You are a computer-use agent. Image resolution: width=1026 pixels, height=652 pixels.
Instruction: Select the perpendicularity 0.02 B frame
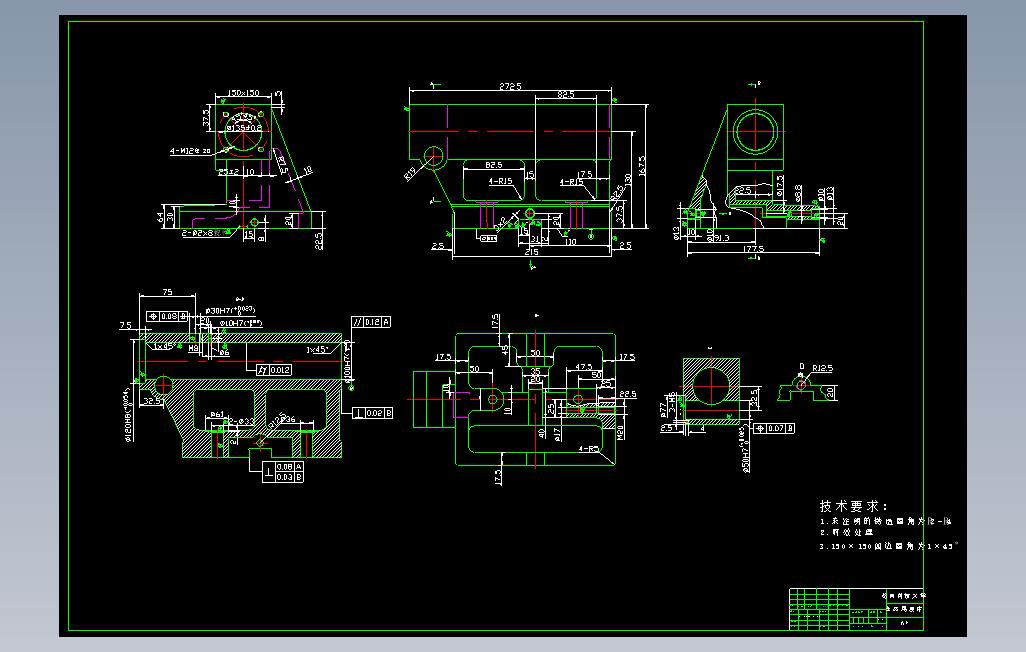click(x=373, y=413)
